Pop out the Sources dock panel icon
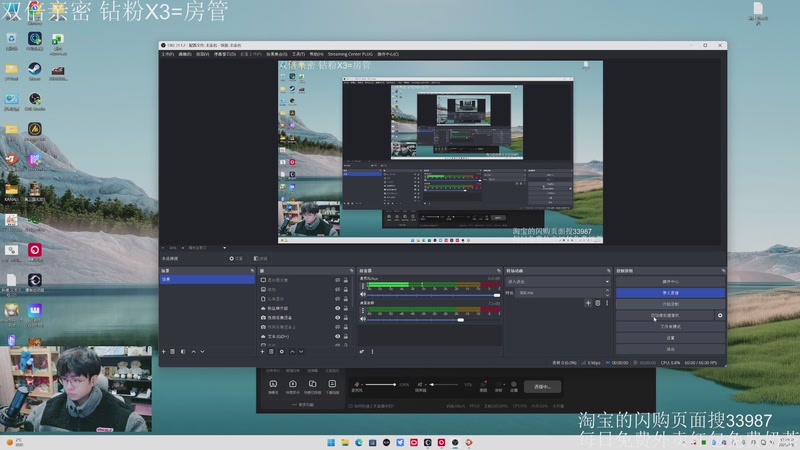The image size is (800, 450). 351,270
